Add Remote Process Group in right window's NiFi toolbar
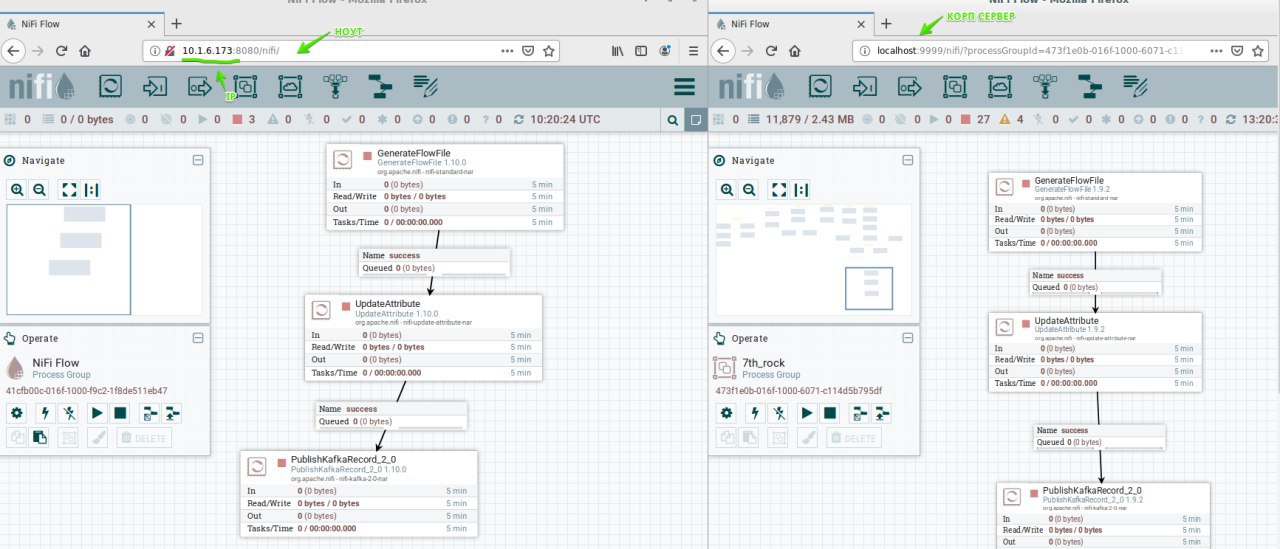The width and height of the screenshot is (1280, 549). [1000, 86]
